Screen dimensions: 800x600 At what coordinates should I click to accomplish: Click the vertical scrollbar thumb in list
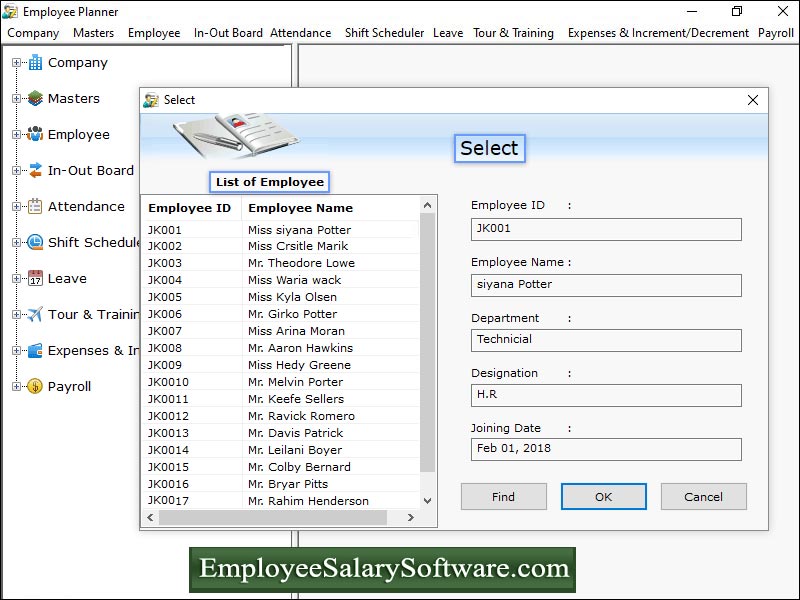(428, 343)
